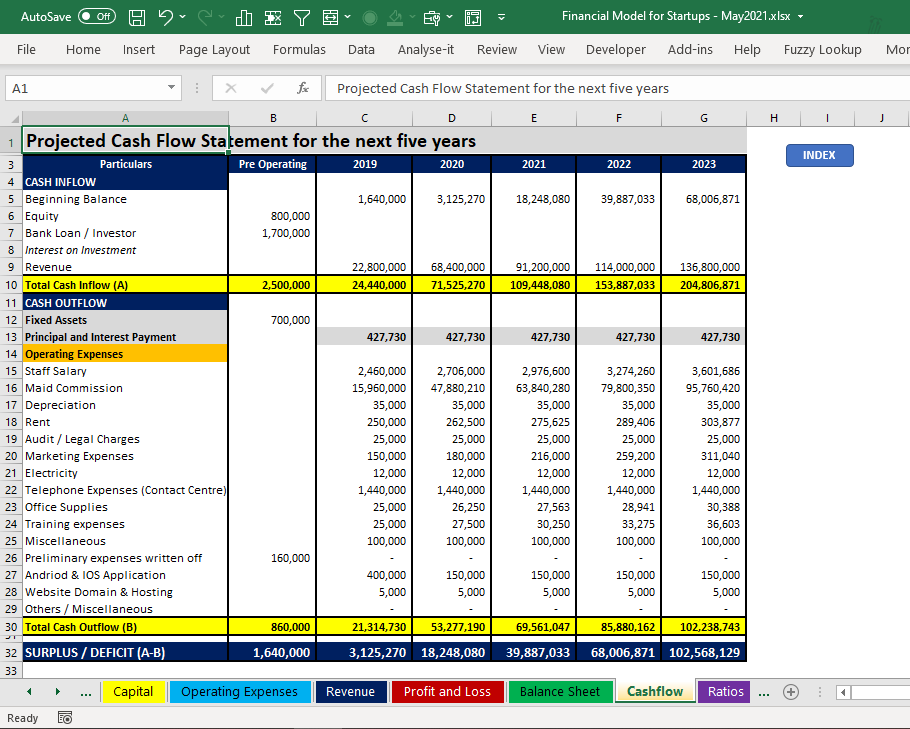
Task: Open the Developer tab
Action: click(615, 50)
